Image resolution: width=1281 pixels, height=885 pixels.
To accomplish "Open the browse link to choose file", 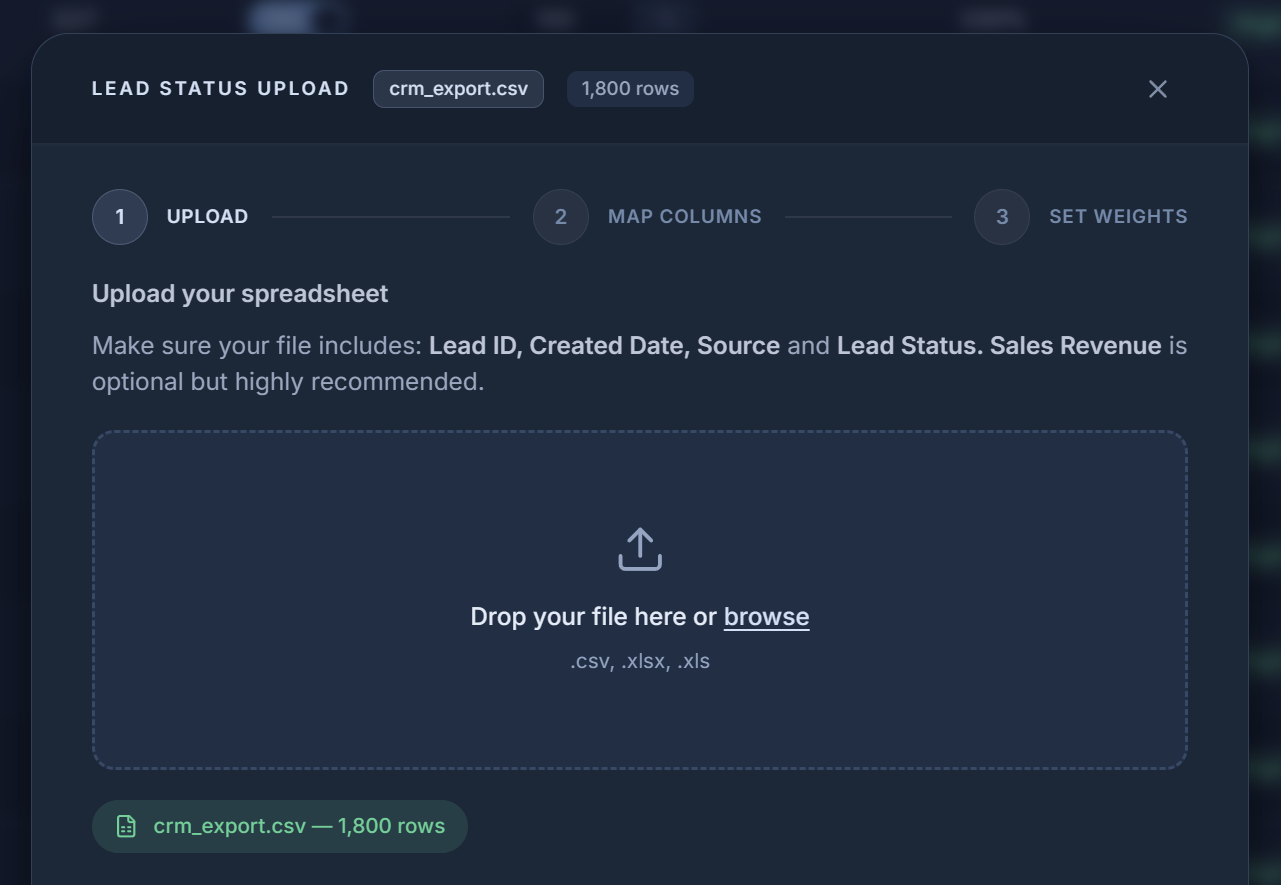I will [767, 617].
